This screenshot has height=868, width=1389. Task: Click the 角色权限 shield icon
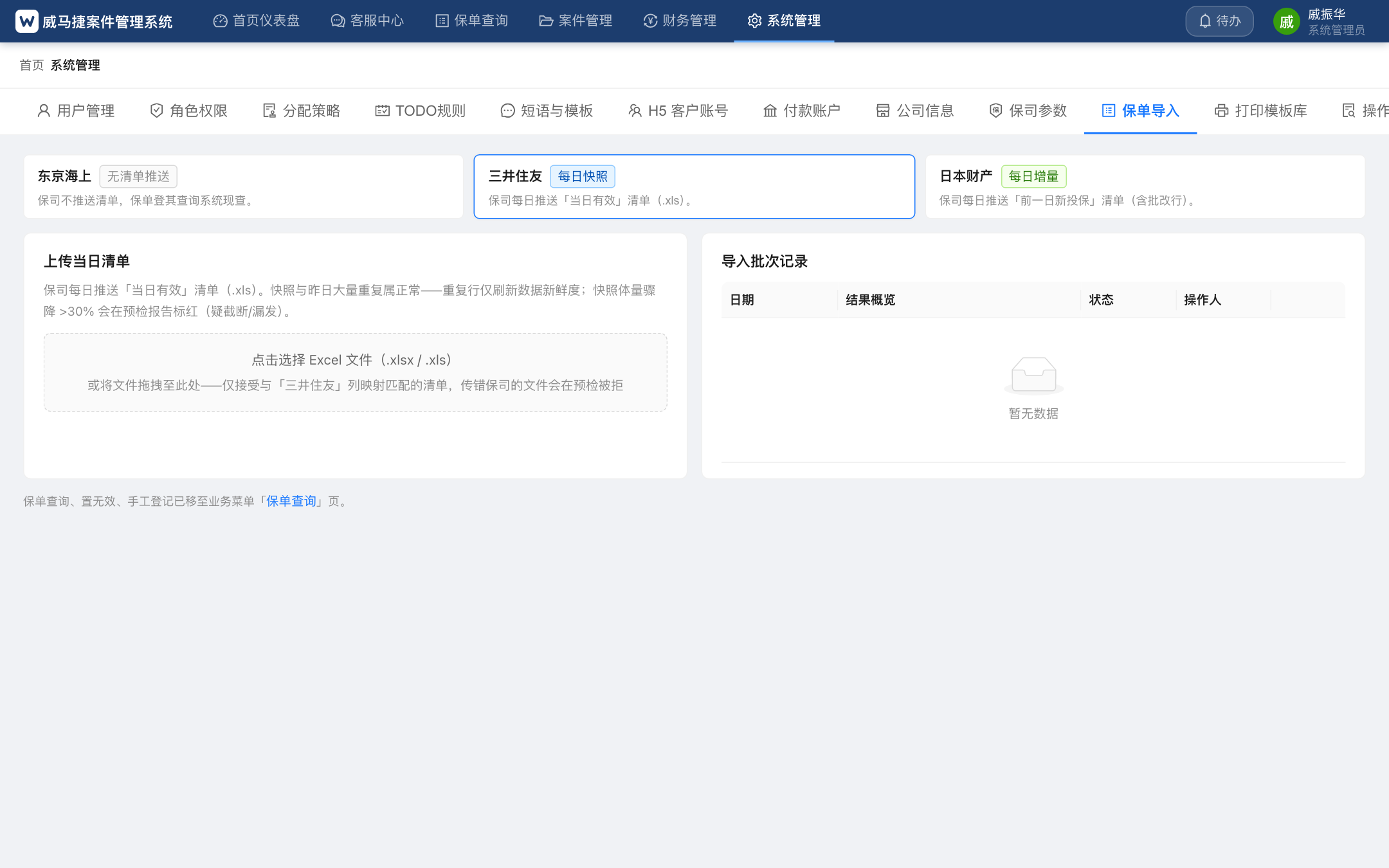click(156, 111)
